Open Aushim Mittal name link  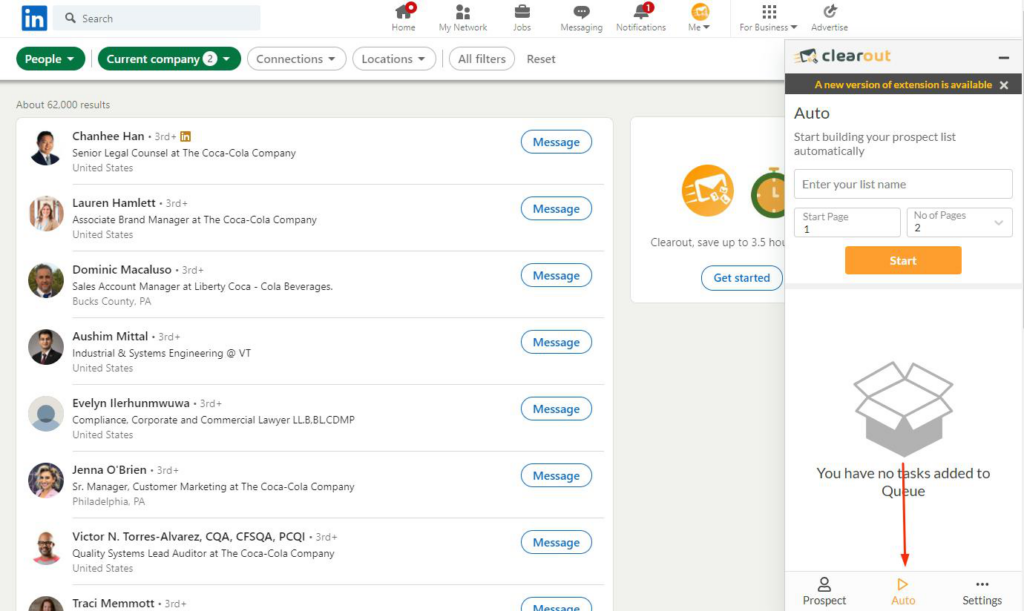(x=110, y=336)
